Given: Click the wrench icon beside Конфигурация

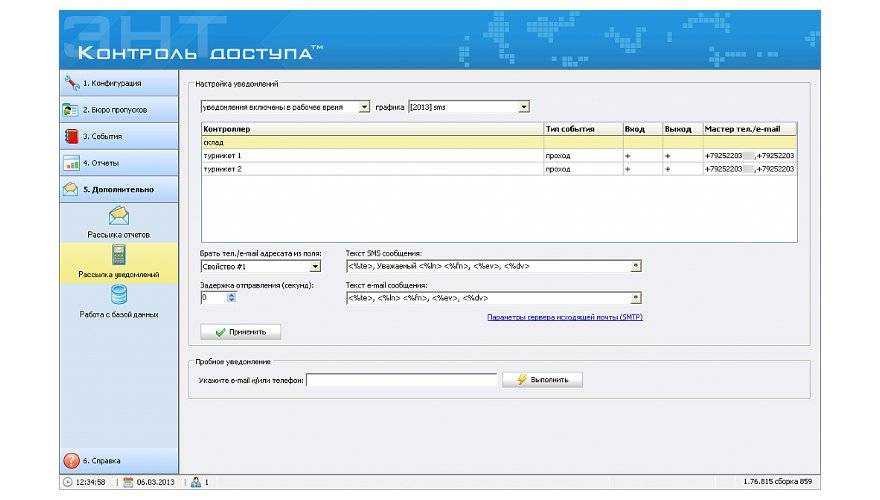Looking at the screenshot, I should (x=71, y=83).
